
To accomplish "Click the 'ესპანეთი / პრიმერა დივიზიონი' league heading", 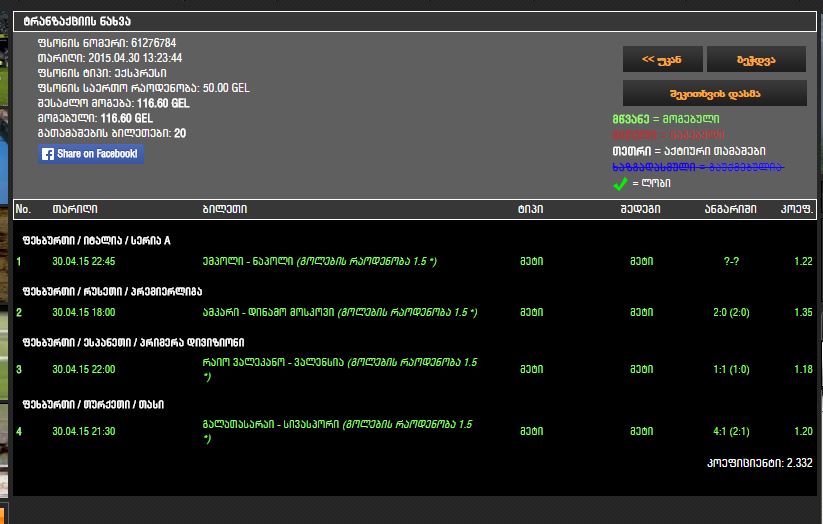I will click(133, 342).
